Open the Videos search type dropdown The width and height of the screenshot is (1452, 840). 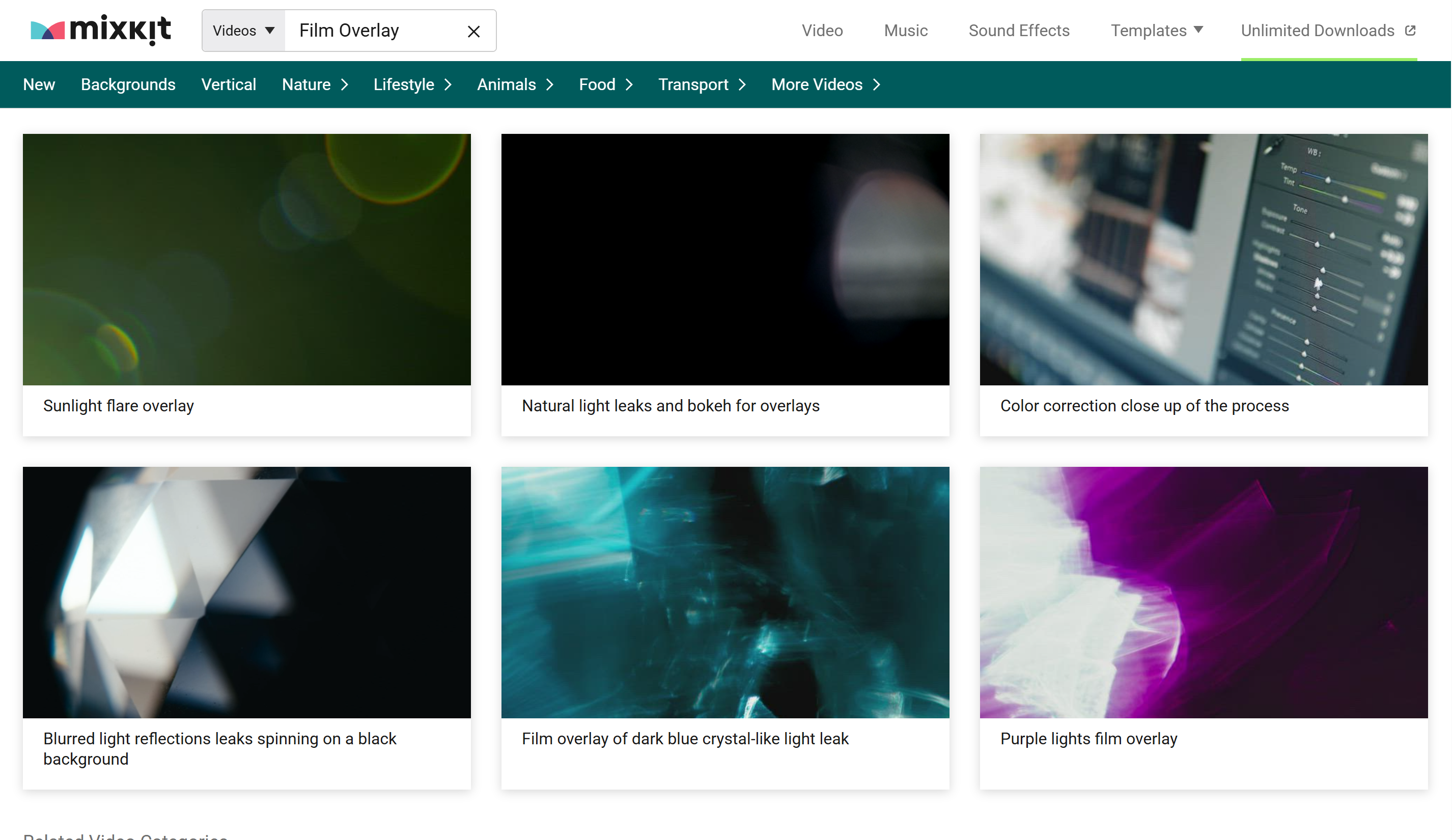[243, 31]
